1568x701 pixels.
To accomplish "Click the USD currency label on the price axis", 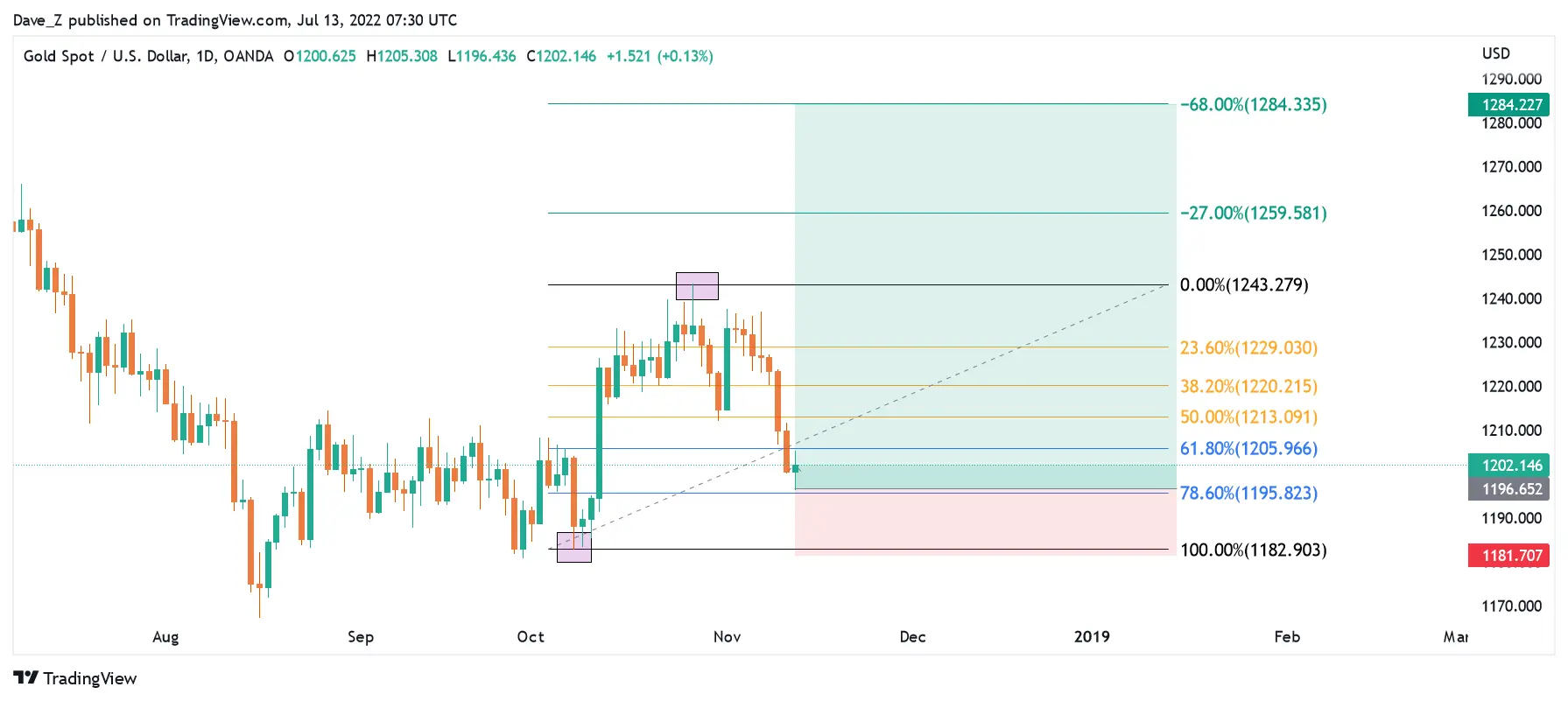I will (1495, 53).
